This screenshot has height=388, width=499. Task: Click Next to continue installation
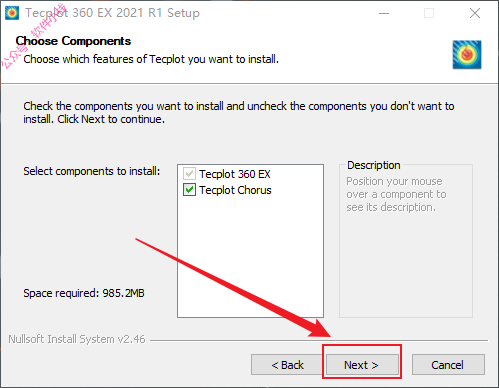click(362, 365)
